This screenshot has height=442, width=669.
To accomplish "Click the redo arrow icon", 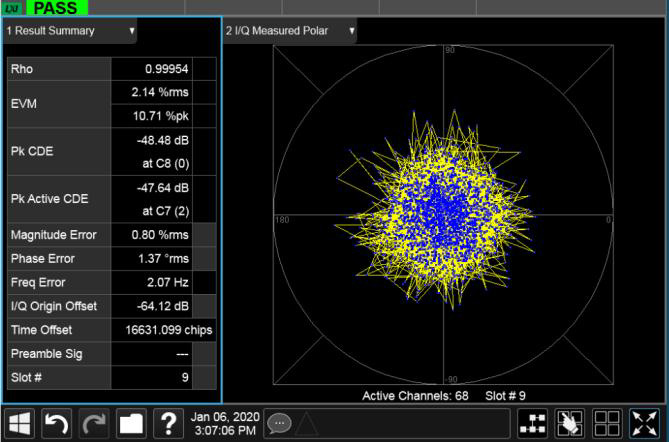I will tap(95, 423).
